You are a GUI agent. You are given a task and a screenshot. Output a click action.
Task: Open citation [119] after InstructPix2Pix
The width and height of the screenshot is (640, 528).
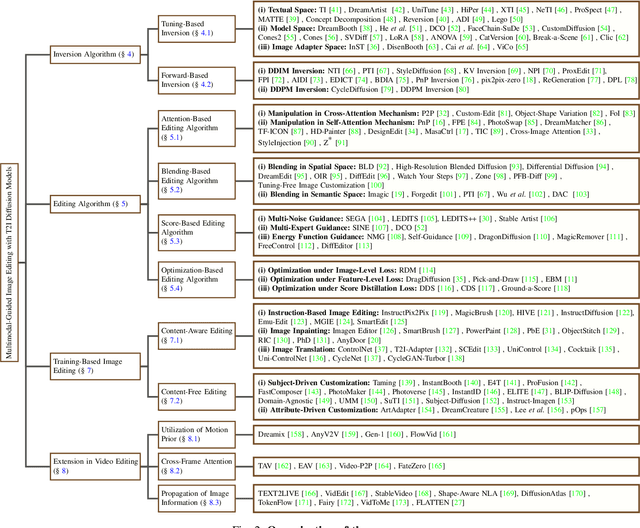(x=440, y=313)
